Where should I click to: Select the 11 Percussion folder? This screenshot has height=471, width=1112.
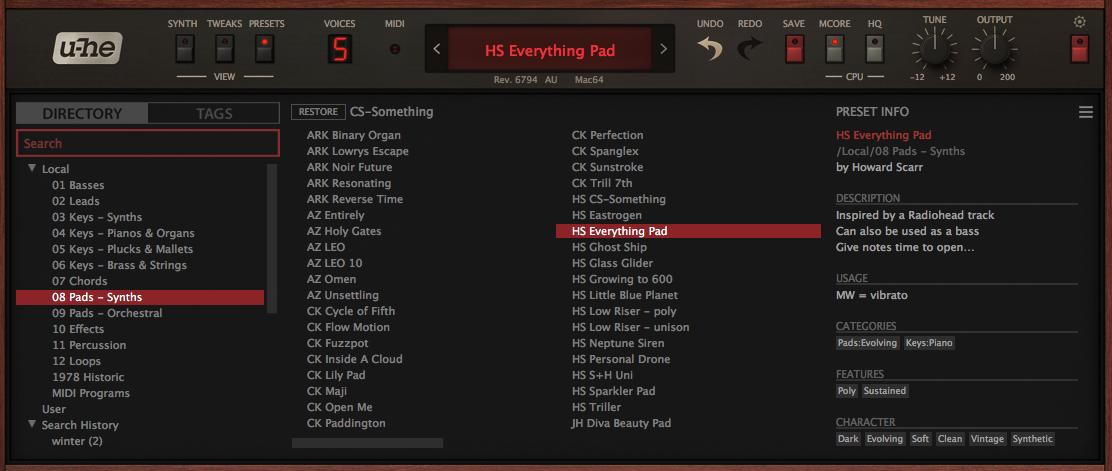tap(89, 345)
